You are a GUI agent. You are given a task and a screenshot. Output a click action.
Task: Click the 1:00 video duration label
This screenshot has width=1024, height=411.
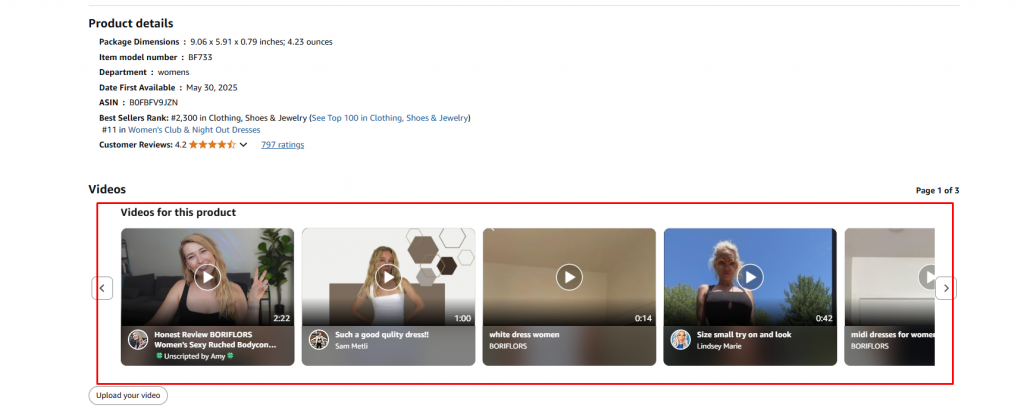point(462,319)
